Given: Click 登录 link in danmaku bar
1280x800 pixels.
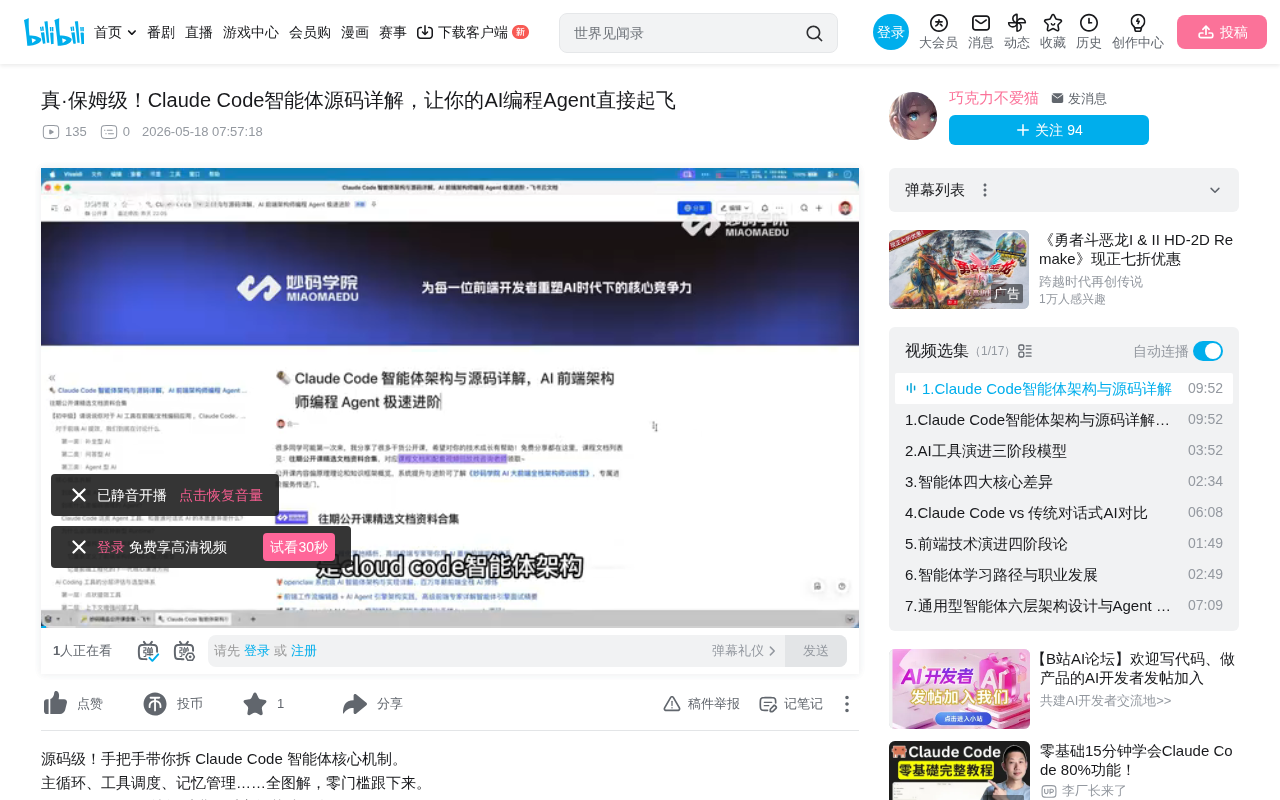Looking at the screenshot, I should point(257,651).
